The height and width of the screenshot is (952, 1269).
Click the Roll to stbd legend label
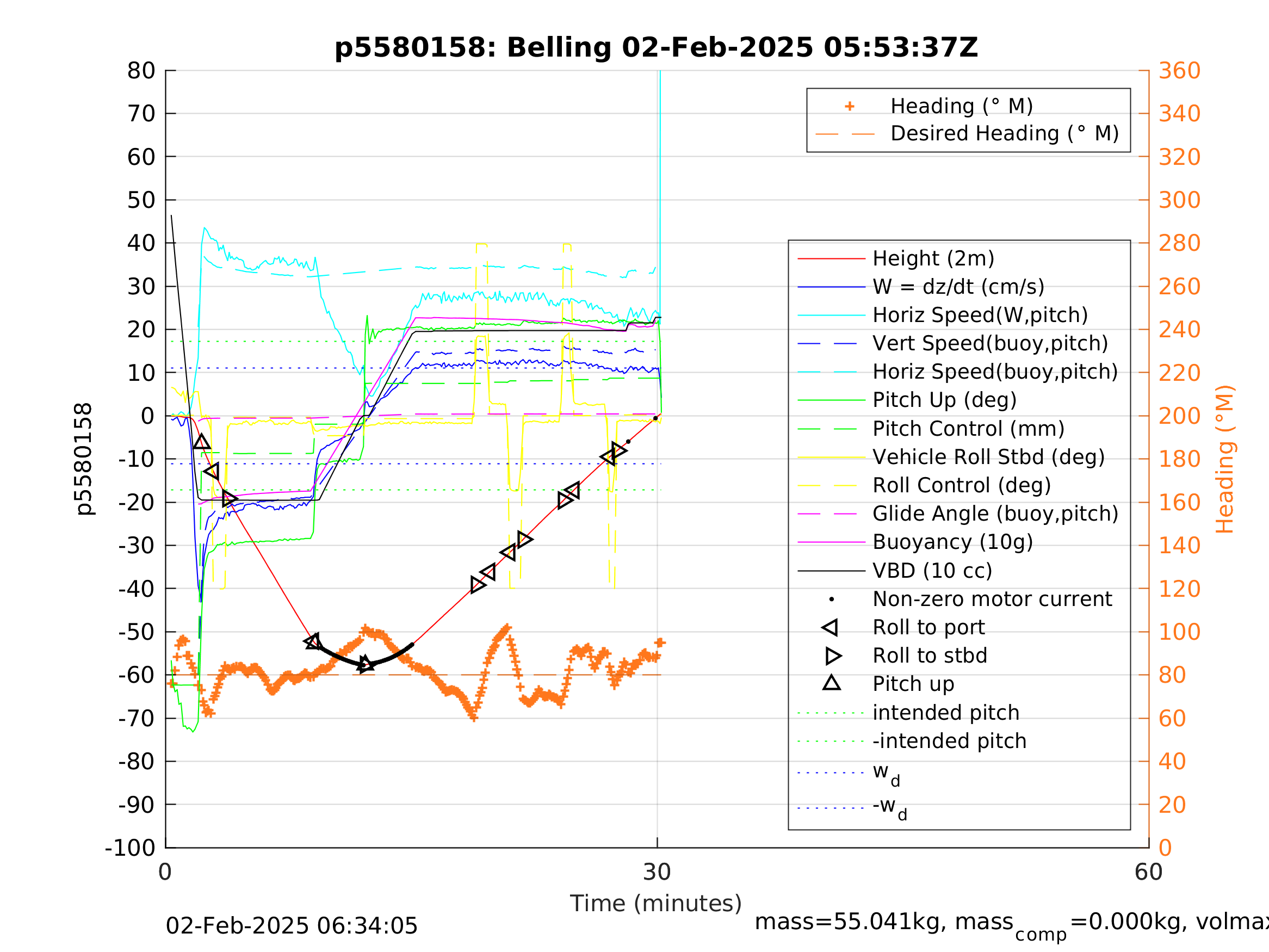tap(930, 656)
